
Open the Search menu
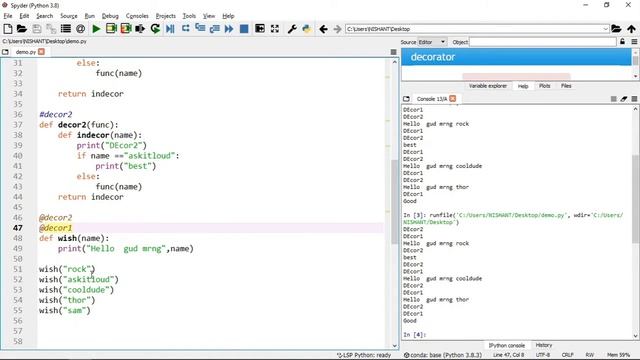pos(44,16)
